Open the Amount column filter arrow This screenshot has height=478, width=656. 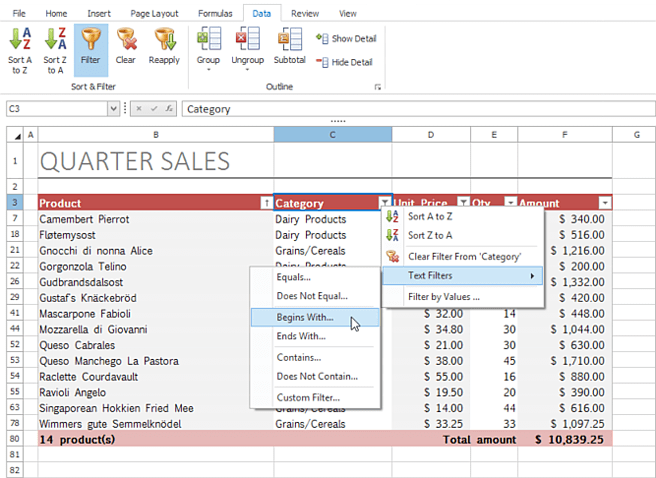tap(605, 203)
